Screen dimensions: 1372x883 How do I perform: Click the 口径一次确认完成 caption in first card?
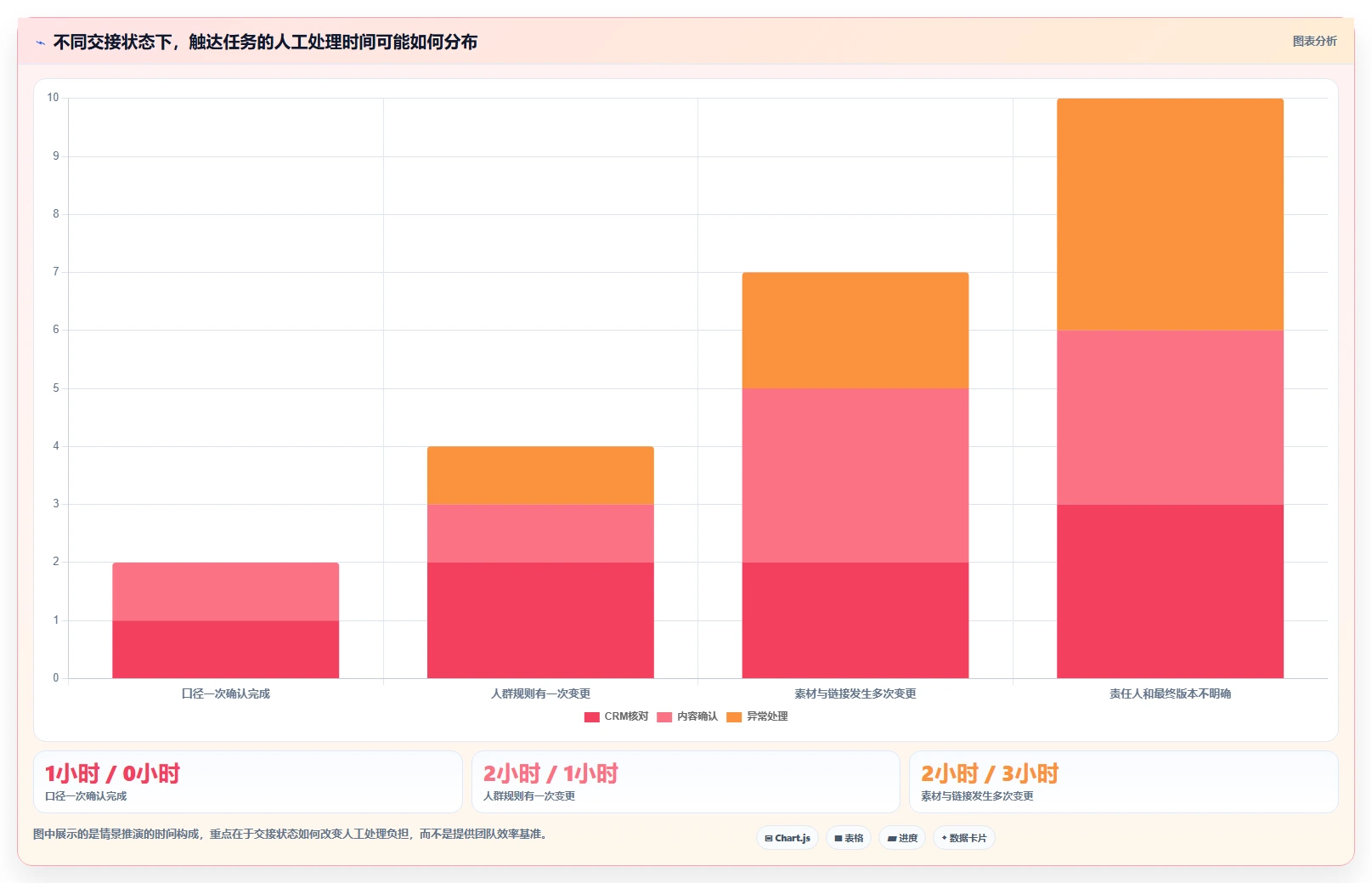86,796
